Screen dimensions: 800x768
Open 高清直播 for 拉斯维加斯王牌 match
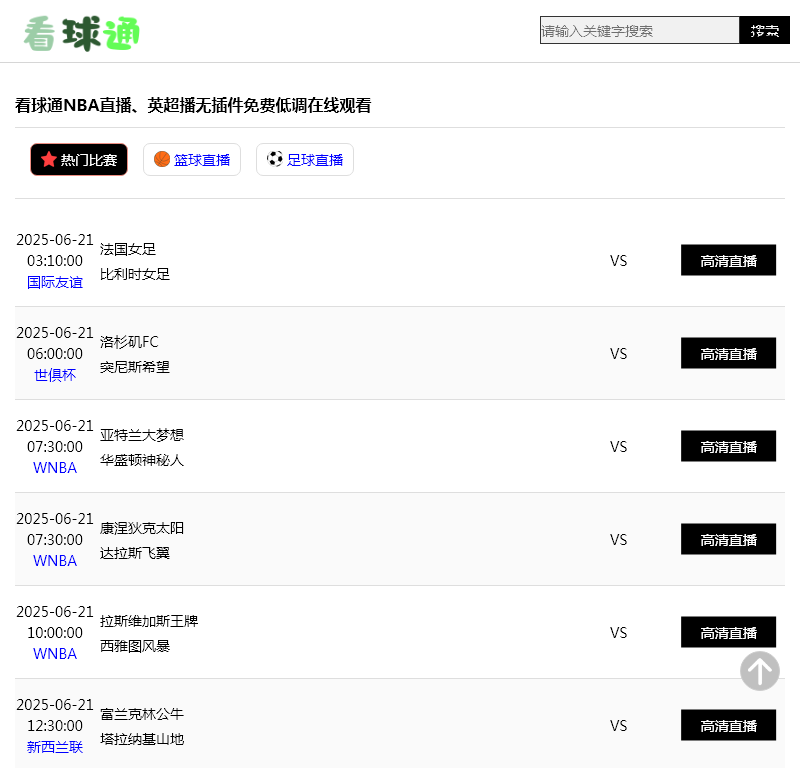(x=728, y=632)
